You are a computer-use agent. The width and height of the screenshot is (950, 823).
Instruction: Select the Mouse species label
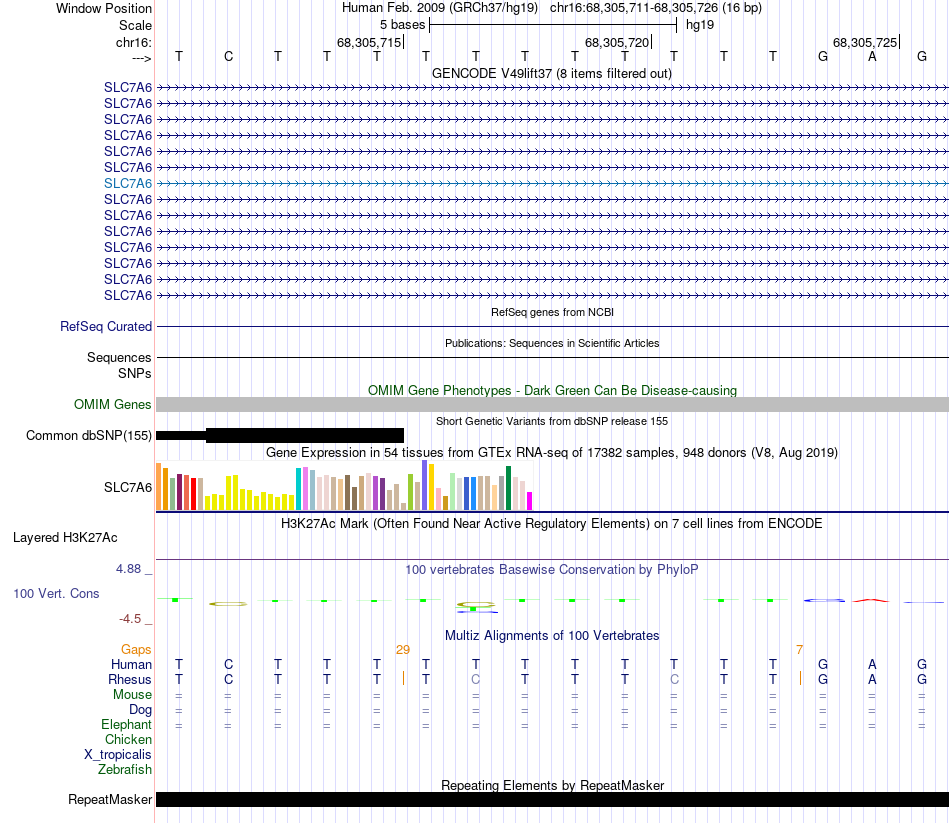point(132,695)
